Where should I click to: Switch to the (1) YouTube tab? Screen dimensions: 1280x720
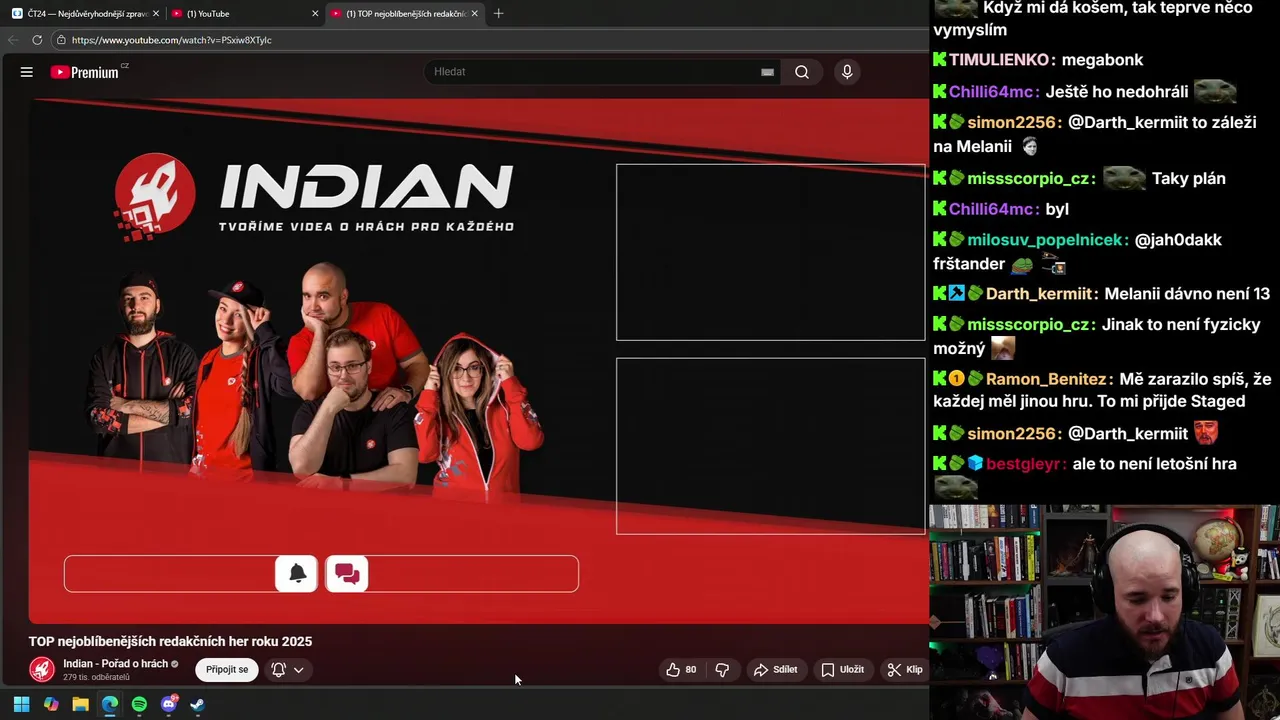pyautogui.click(x=243, y=13)
